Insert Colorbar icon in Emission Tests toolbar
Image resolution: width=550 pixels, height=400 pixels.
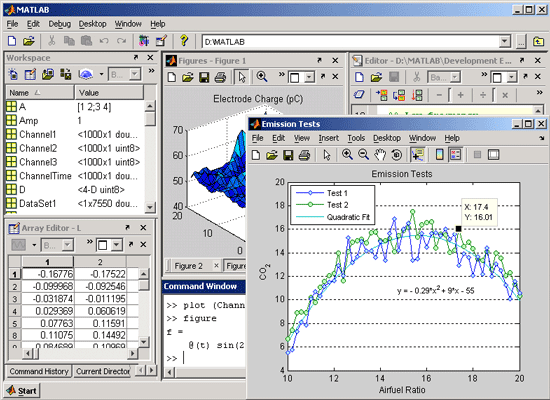coord(439,154)
